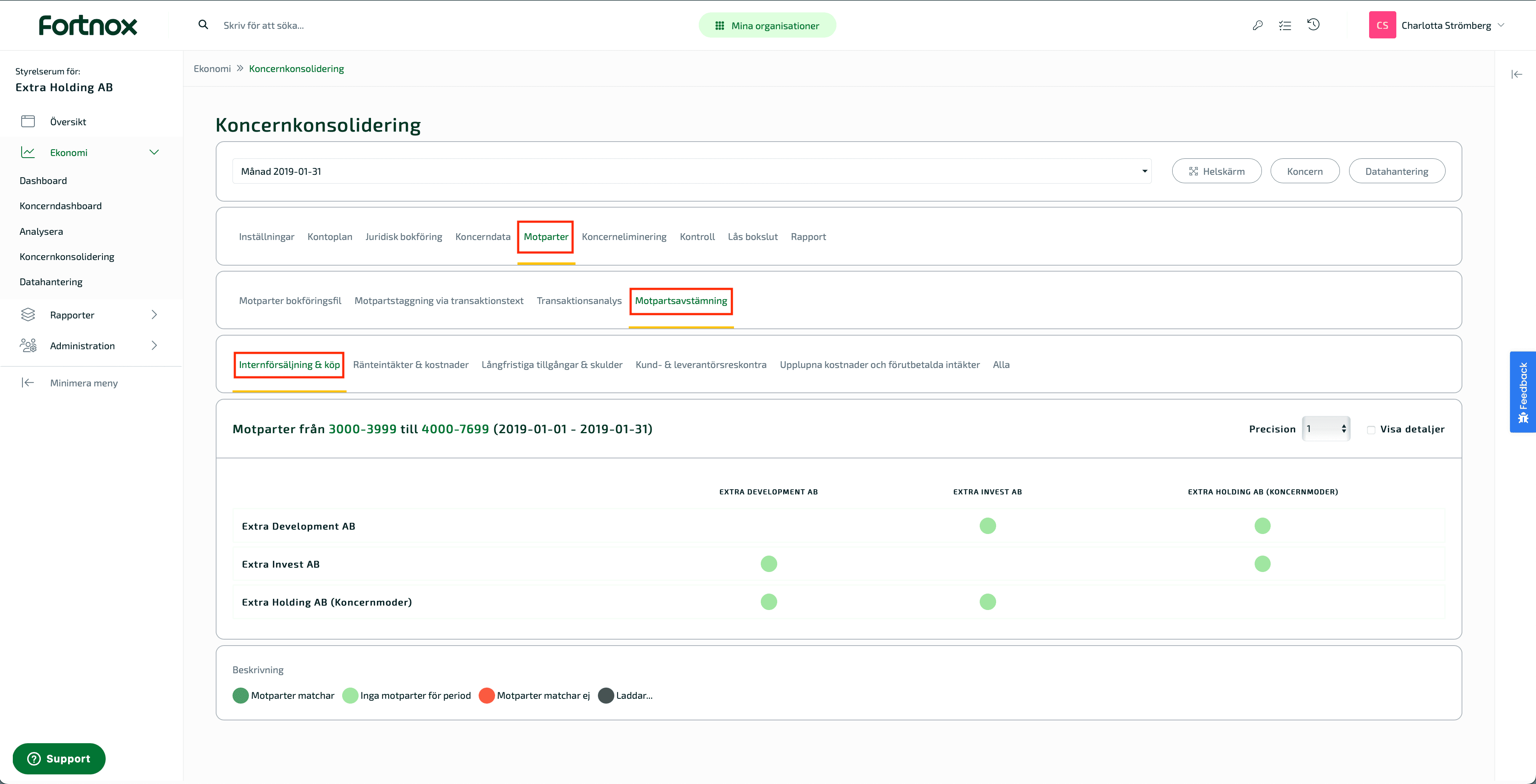Open Transaktionsanalys subtab
Viewport: 1536px width, 784px height.
[x=579, y=300]
